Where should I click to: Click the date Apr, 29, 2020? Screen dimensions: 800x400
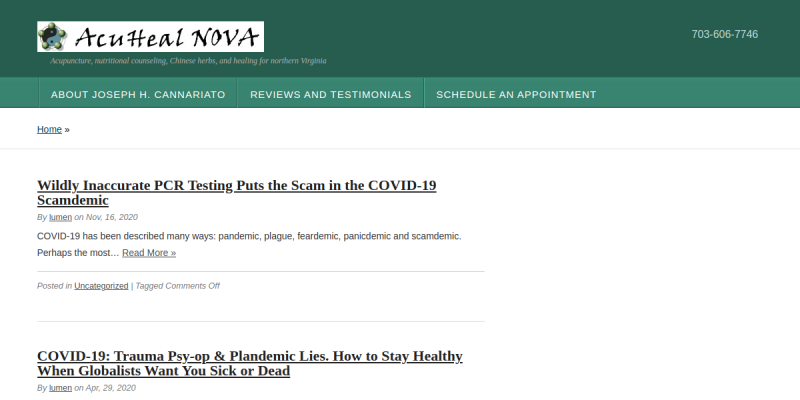111,388
